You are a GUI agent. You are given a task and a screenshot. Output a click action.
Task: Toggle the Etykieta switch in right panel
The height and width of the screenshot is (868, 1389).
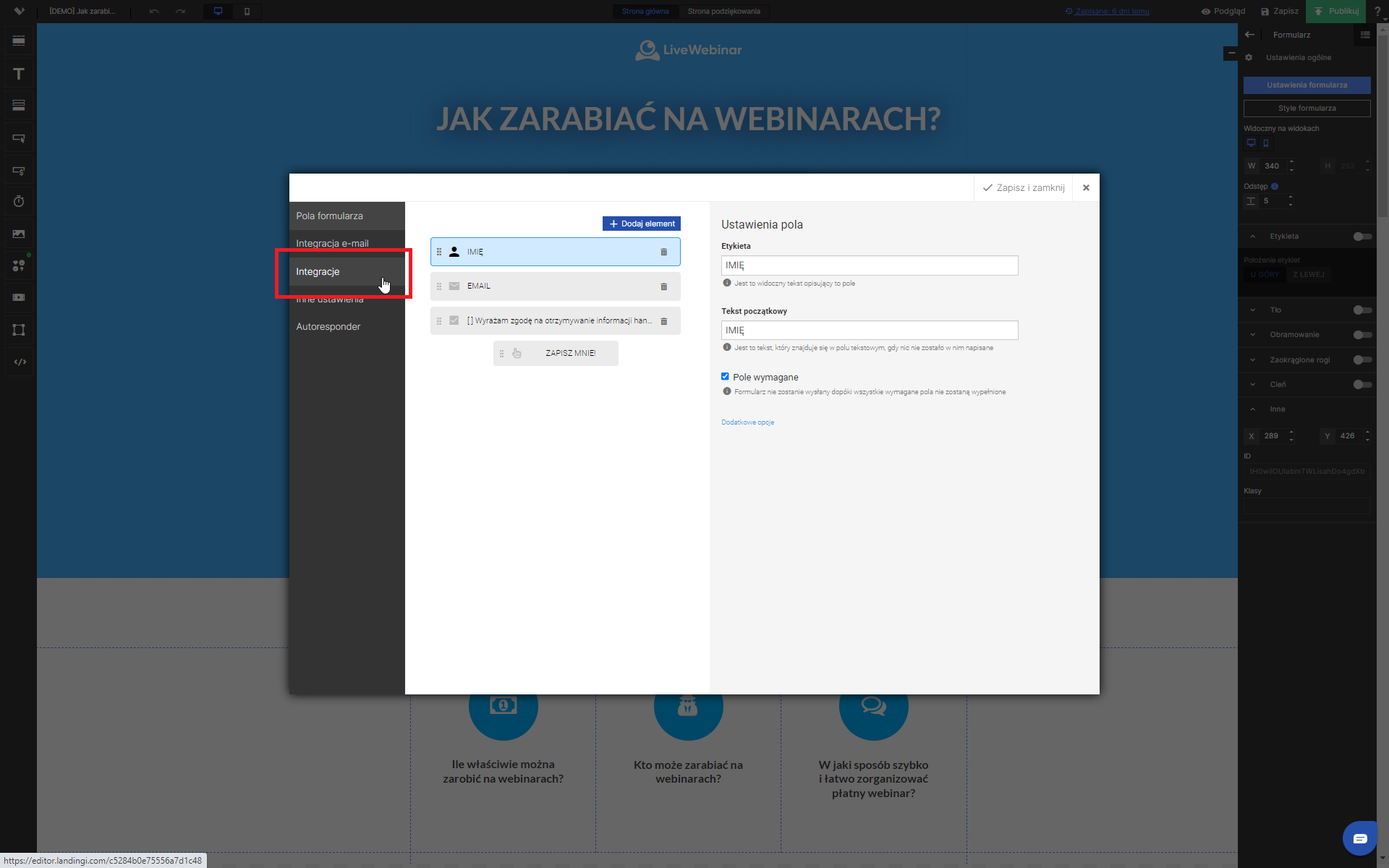1362,237
